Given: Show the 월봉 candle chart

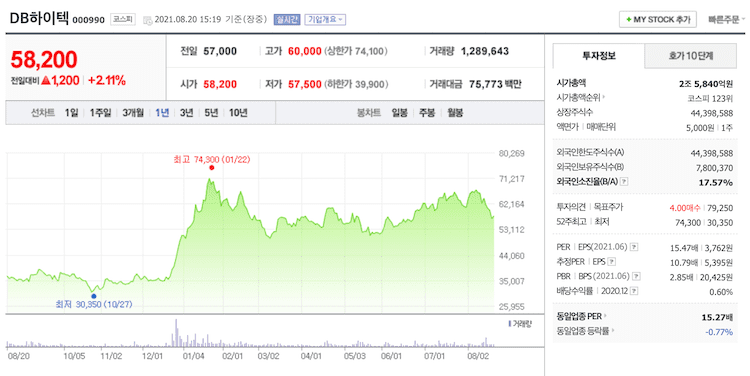Looking at the screenshot, I should point(455,113).
